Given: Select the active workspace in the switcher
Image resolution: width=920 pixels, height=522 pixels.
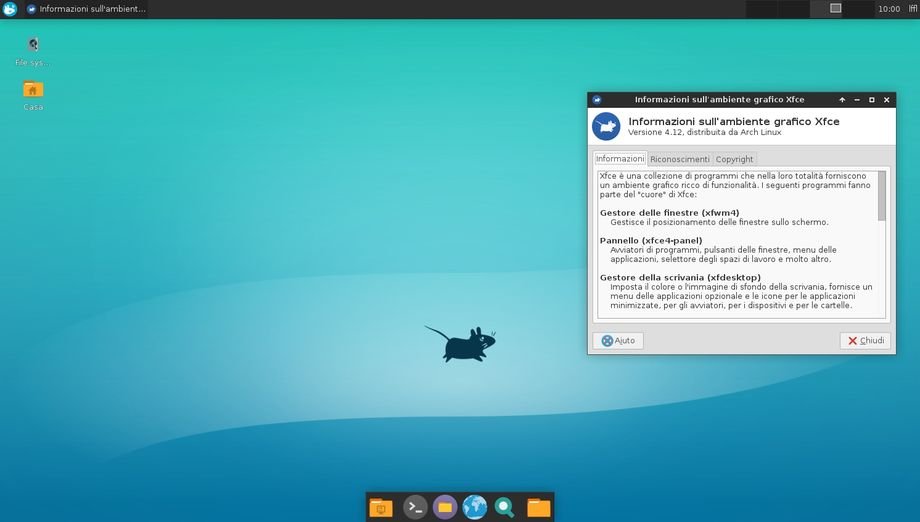Looking at the screenshot, I should [836, 9].
